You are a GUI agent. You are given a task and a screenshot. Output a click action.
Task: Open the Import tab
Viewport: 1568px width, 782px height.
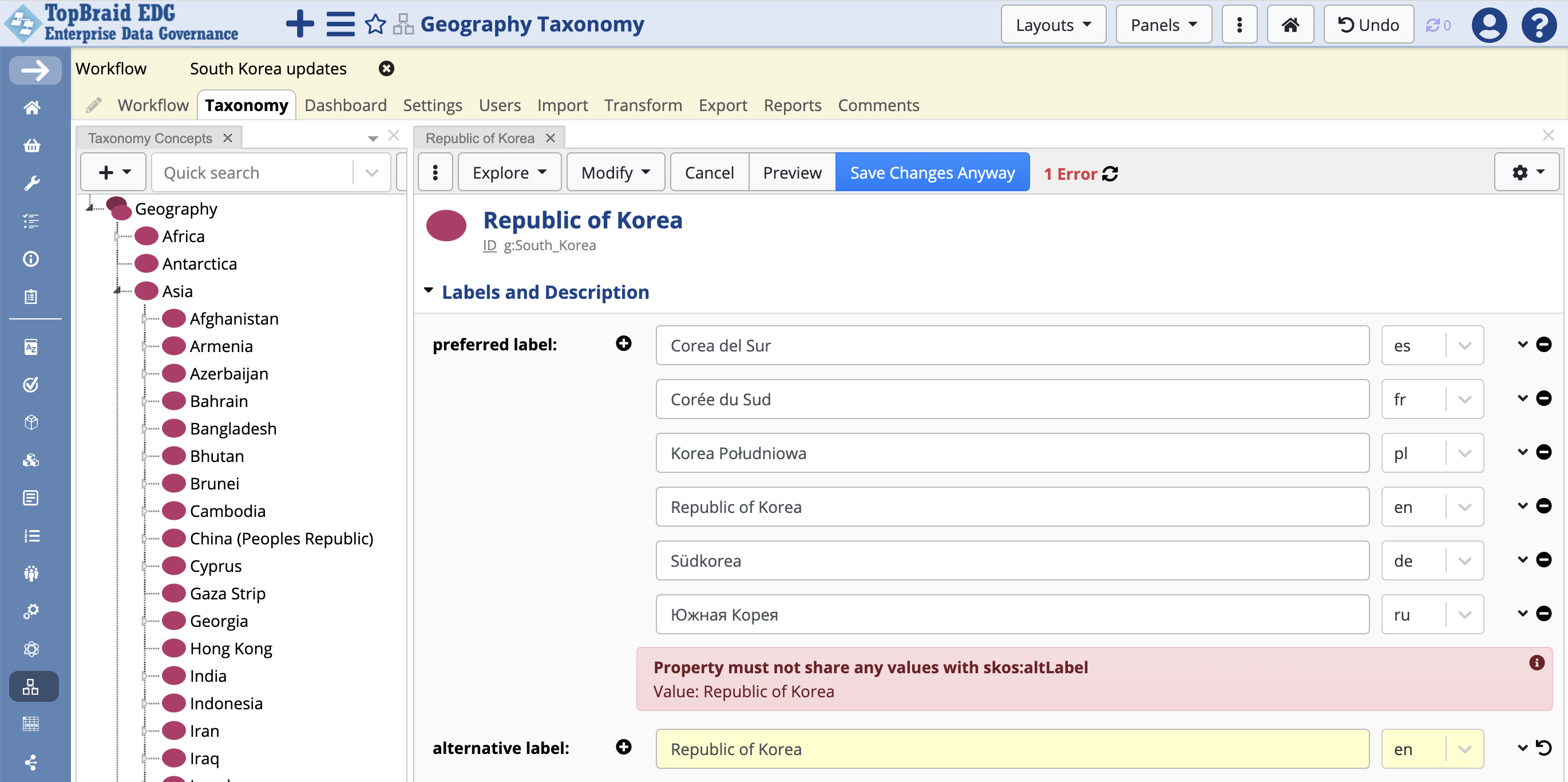(x=562, y=105)
